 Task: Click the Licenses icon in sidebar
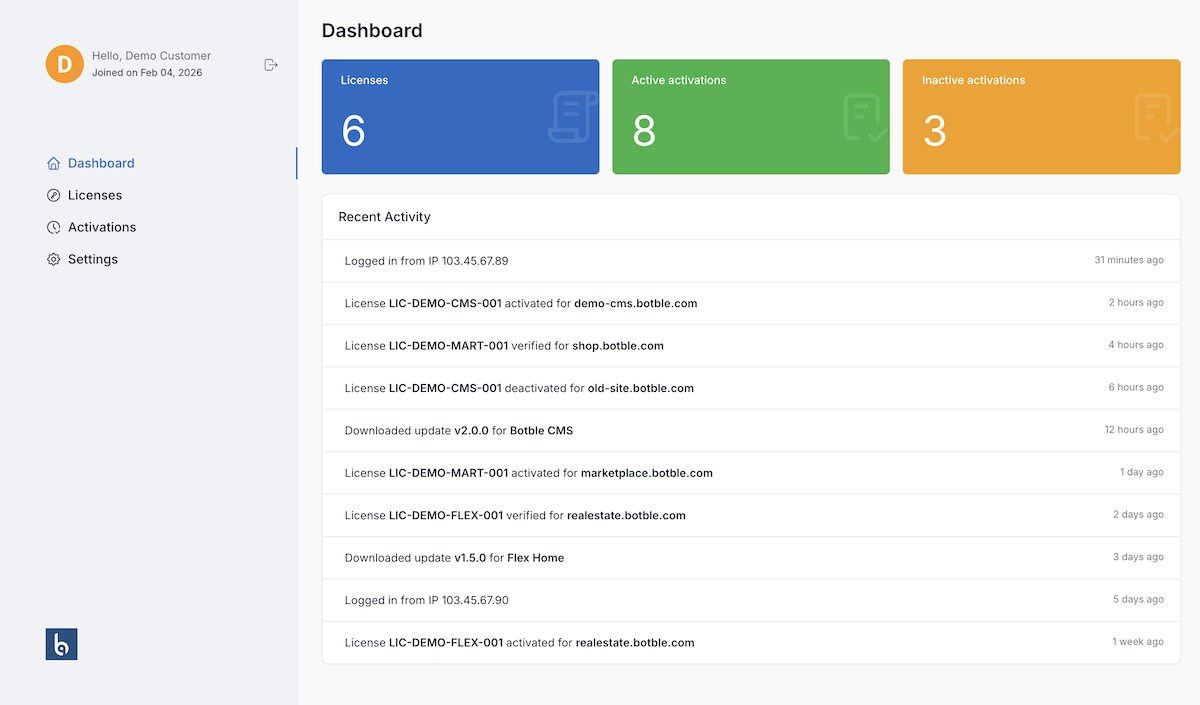[x=54, y=195]
